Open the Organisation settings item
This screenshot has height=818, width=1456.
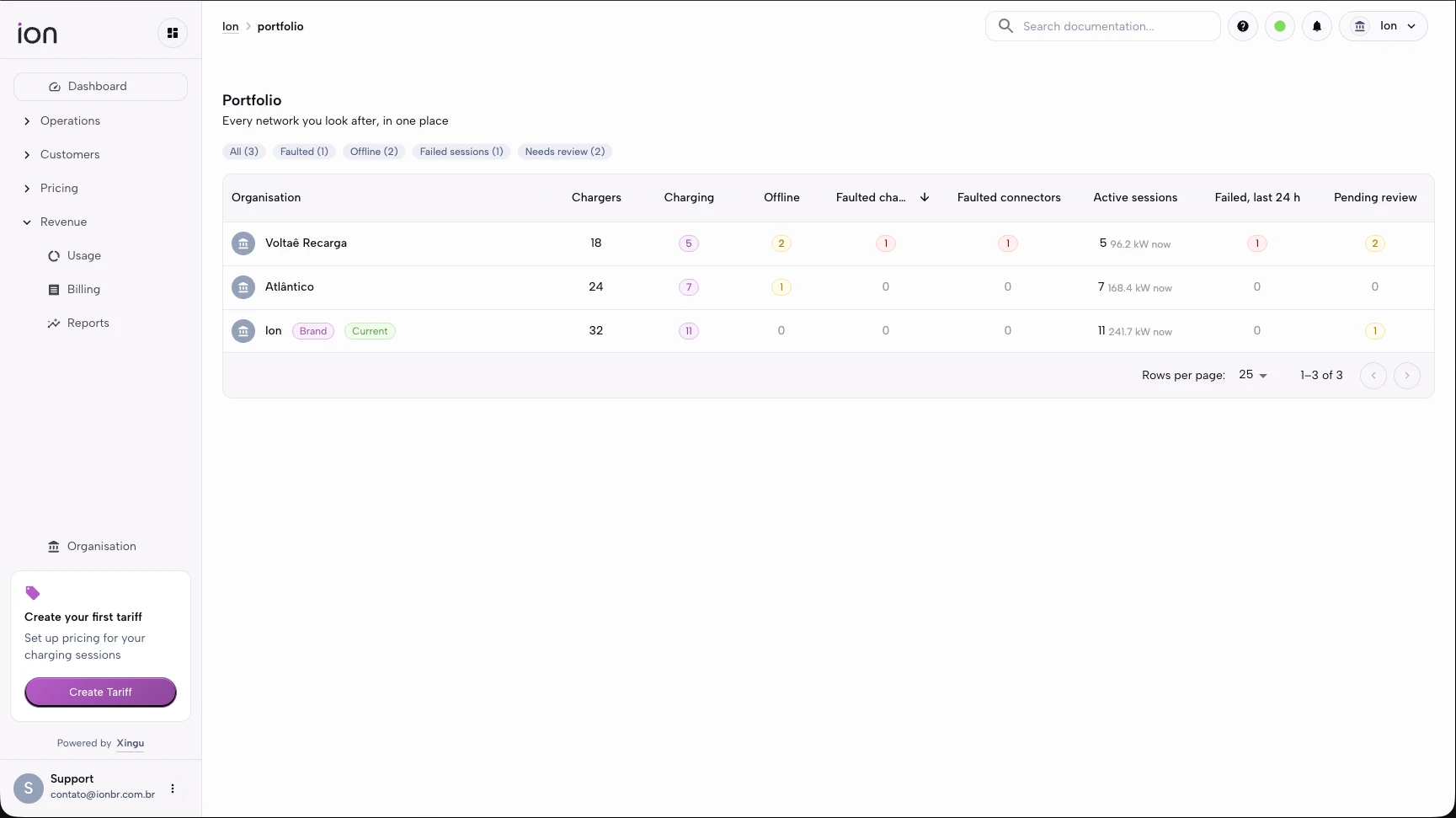point(100,546)
